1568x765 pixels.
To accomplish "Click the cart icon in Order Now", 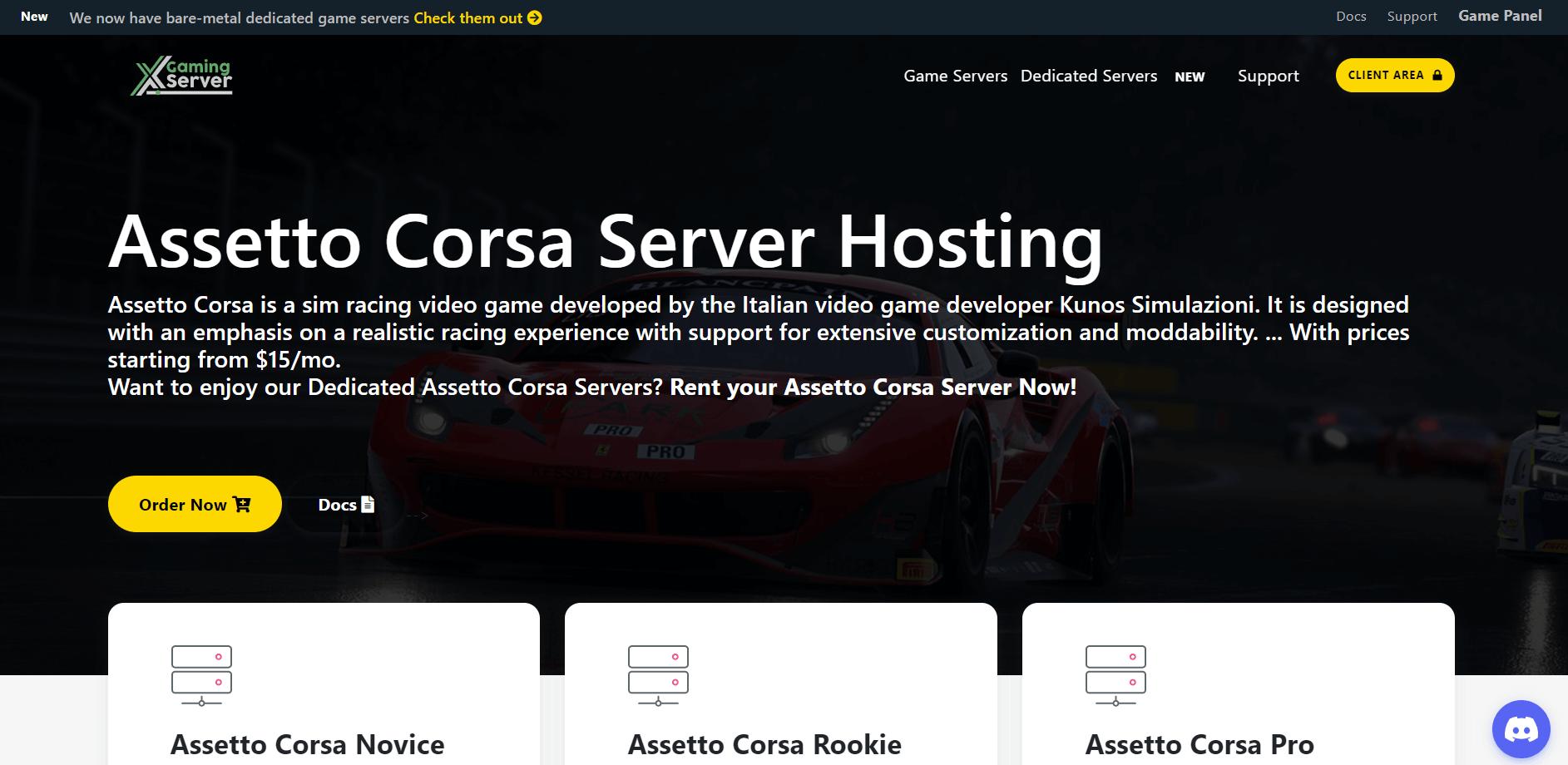I will click(242, 504).
